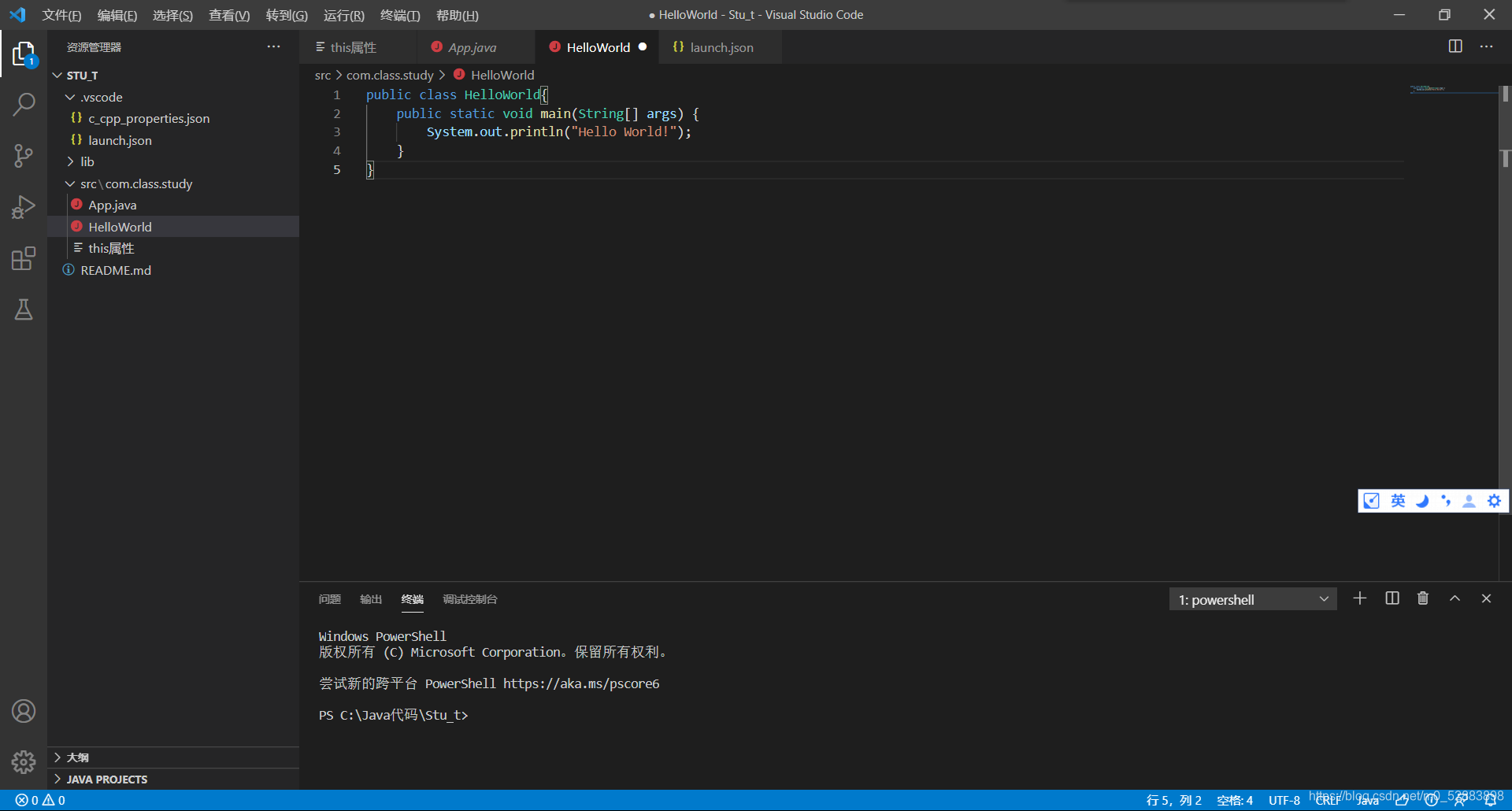Switch to the App.java editor tab
The height and width of the screenshot is (811, 1512).
coord(476,47)
